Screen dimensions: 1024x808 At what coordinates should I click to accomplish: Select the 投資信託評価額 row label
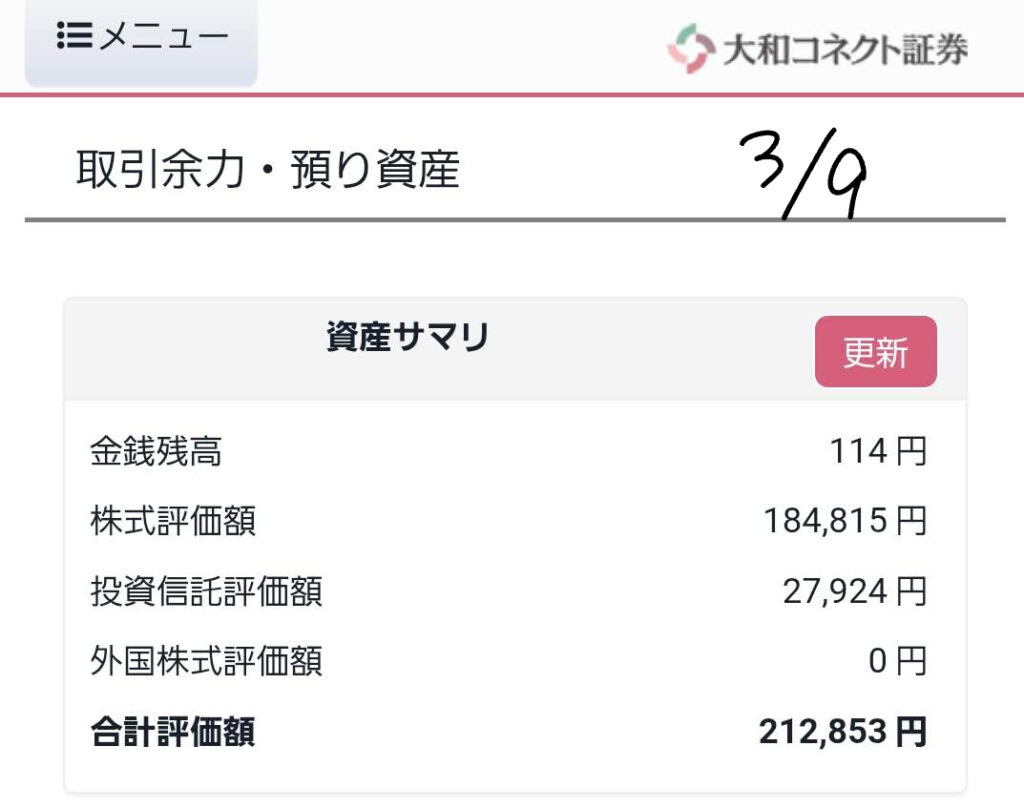coord(206,592)
